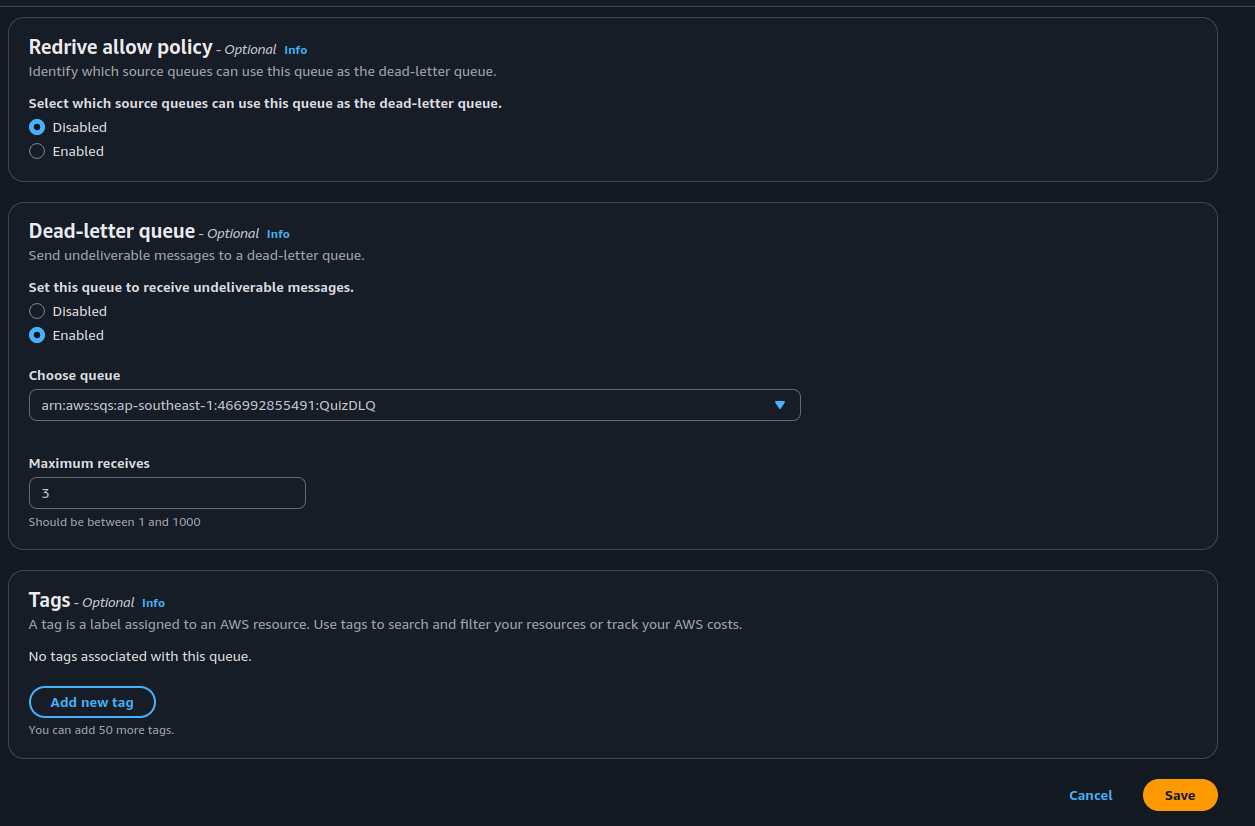Click the Choose queue field label
Image resolution: width=1255 pixels, height=826 pixels.
click(74, 375)
